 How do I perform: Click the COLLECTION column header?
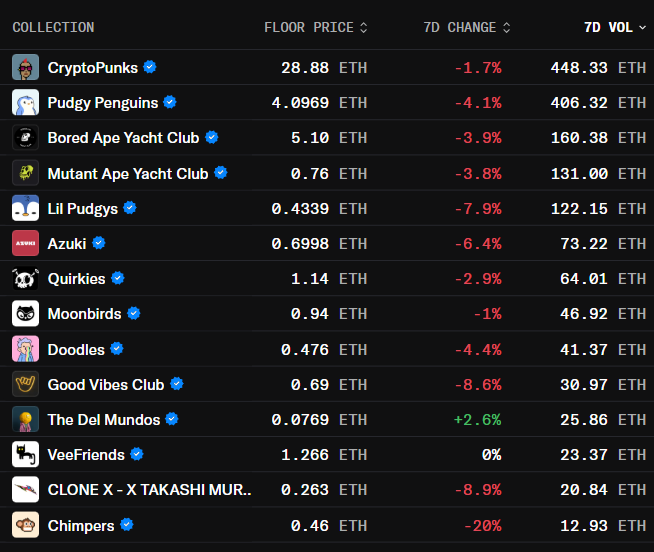[x=53, y=28]
